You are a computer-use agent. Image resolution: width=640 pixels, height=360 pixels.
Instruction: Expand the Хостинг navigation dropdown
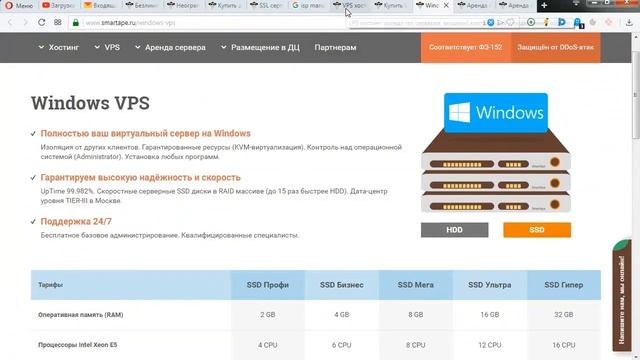(x=59, y=47)
